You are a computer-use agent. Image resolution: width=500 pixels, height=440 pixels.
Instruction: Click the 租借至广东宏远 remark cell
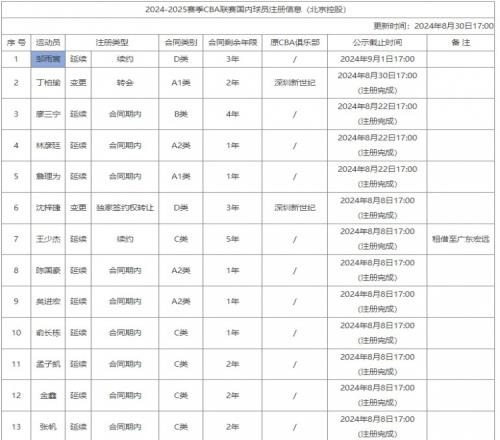tap(461, 239)
